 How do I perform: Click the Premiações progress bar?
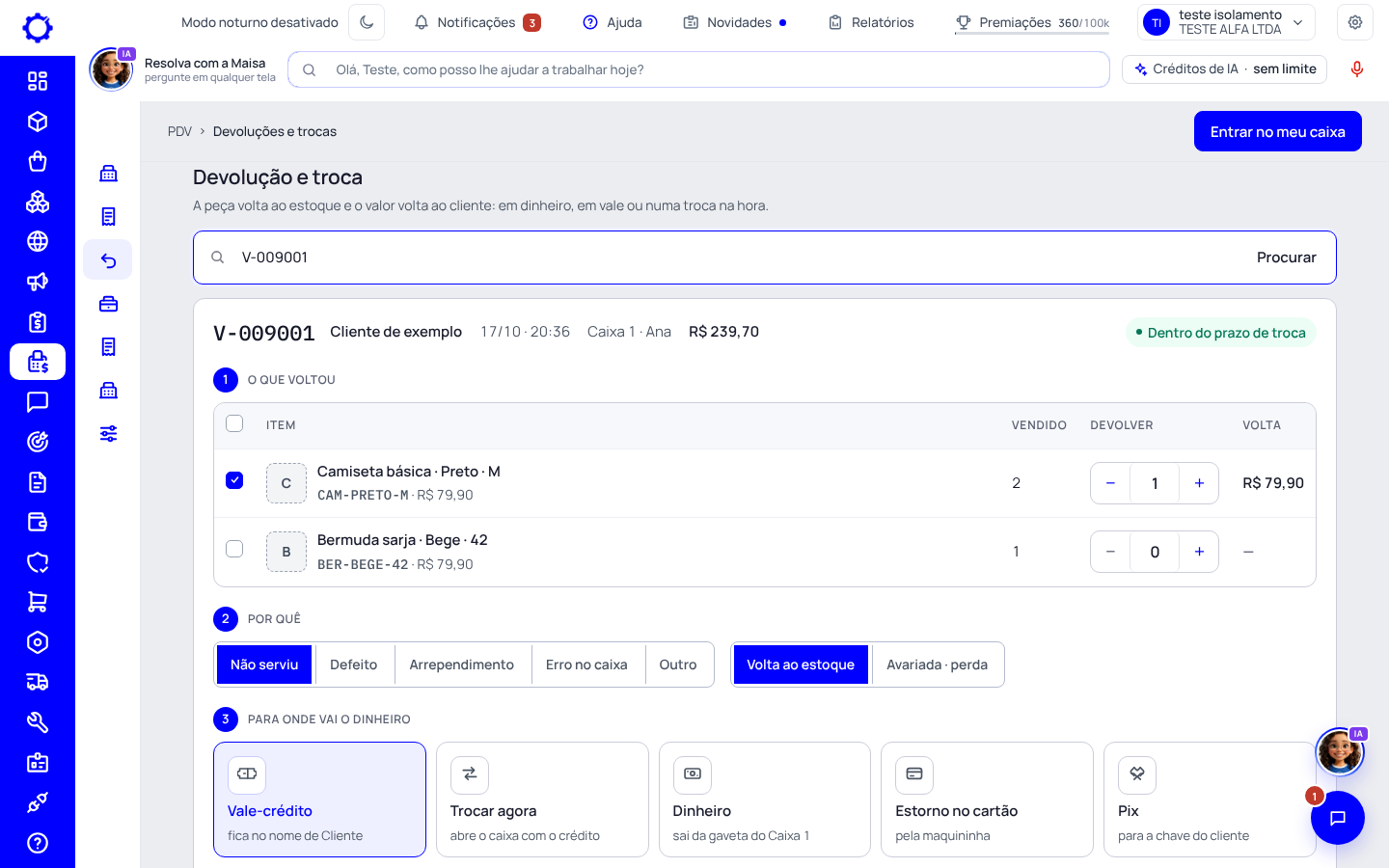[1032, 33]
